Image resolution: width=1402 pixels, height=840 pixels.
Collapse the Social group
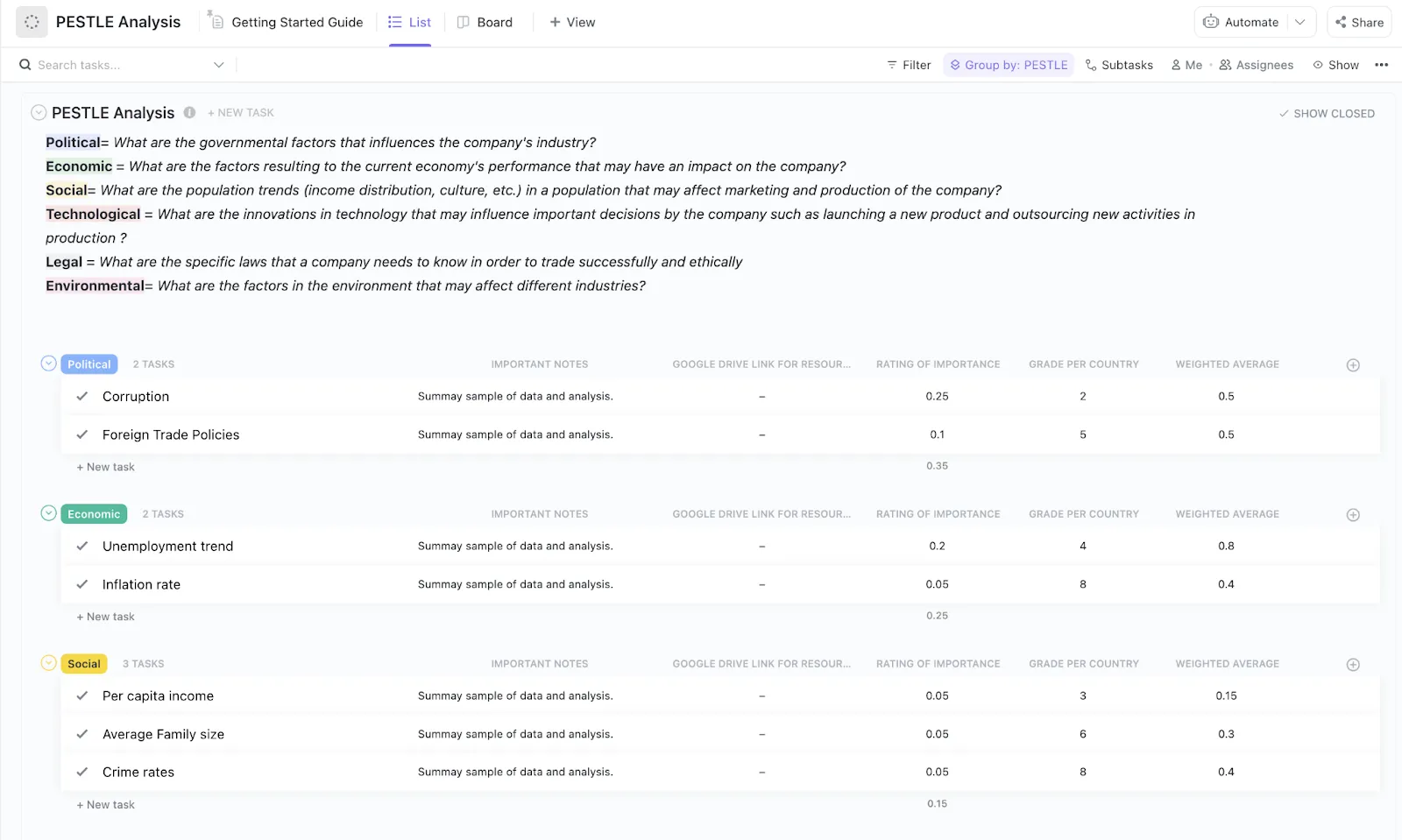49,662
